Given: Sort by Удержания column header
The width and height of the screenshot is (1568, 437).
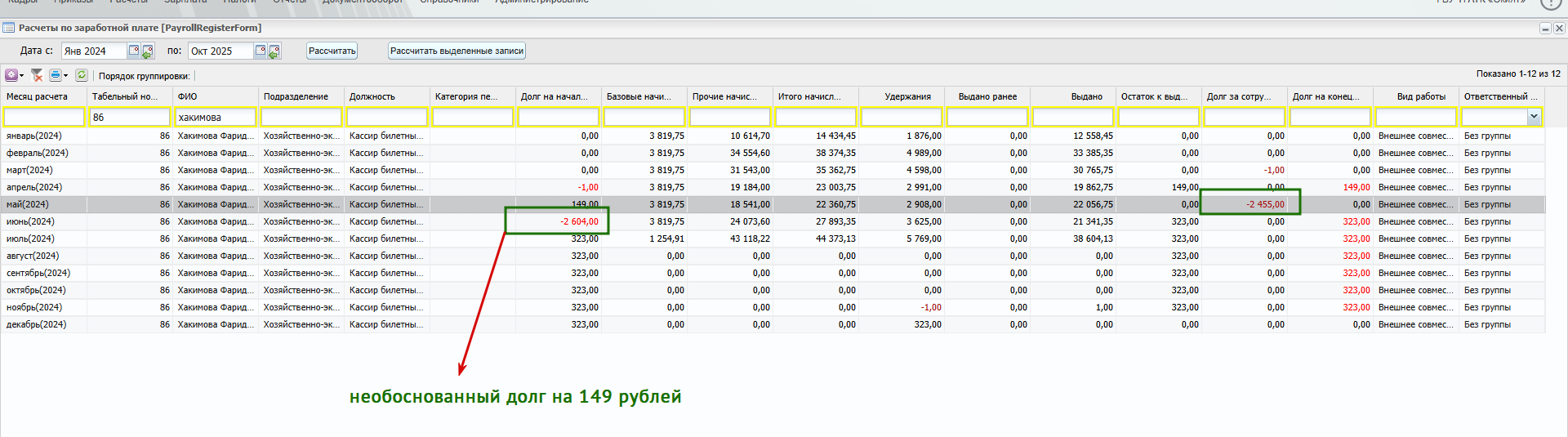Looking at the screenshot, I should (x=902, y=96).
